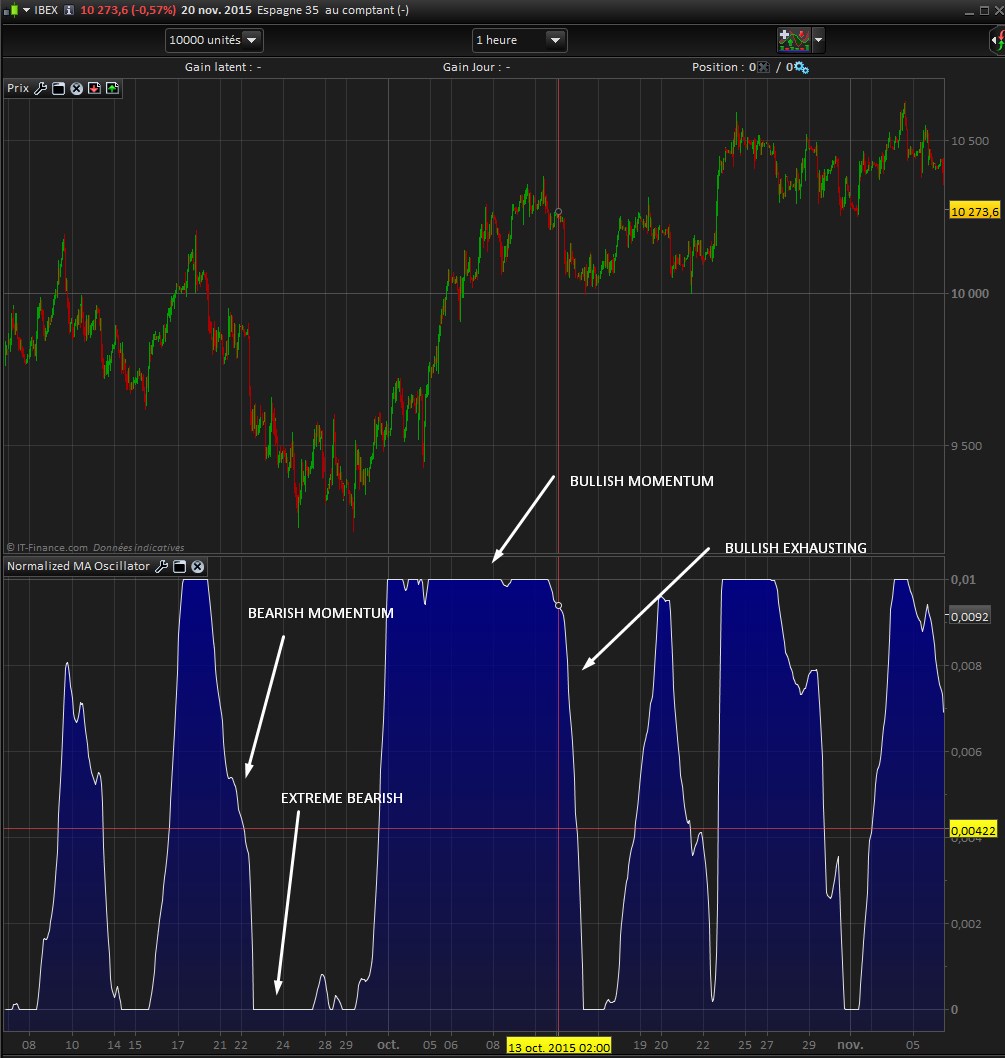Expand the instrument menu arrow next to IBEX
The width and height of the screenshot is (1005, 1058).
[26, 10]
